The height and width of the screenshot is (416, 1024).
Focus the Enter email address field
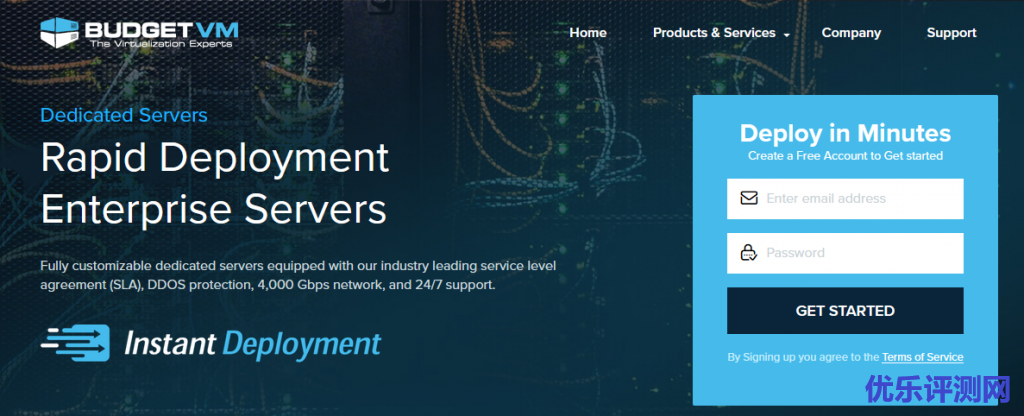845,199
